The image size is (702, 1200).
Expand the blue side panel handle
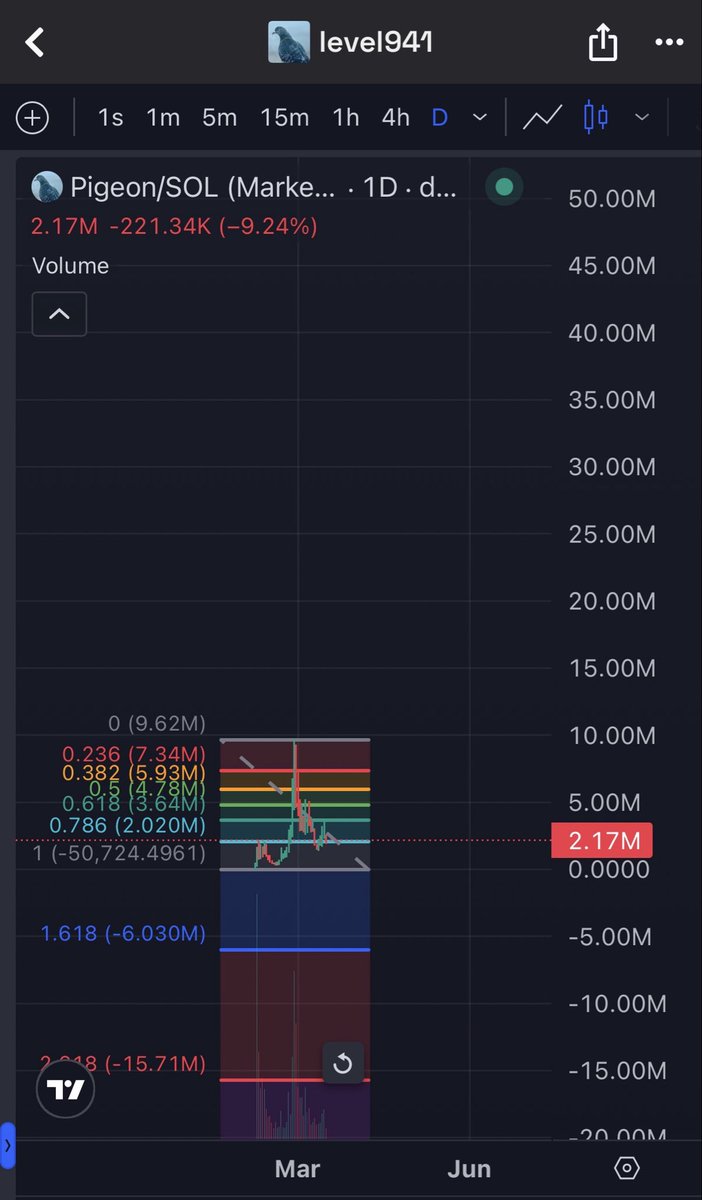pyautogui.click(x=7, y=1145)
